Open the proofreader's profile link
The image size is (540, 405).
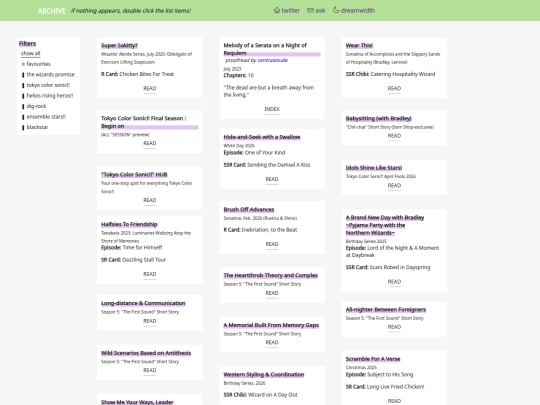point(272,60)
